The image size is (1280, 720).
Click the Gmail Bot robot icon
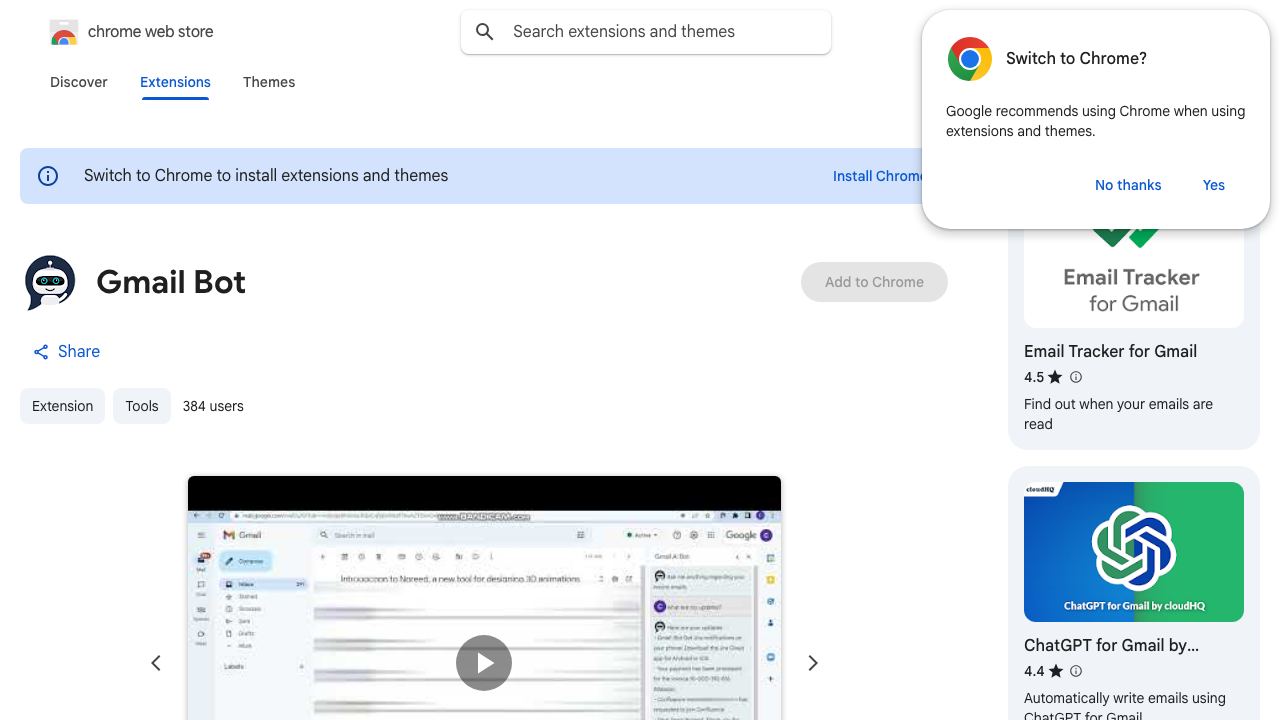coord(50,282)
